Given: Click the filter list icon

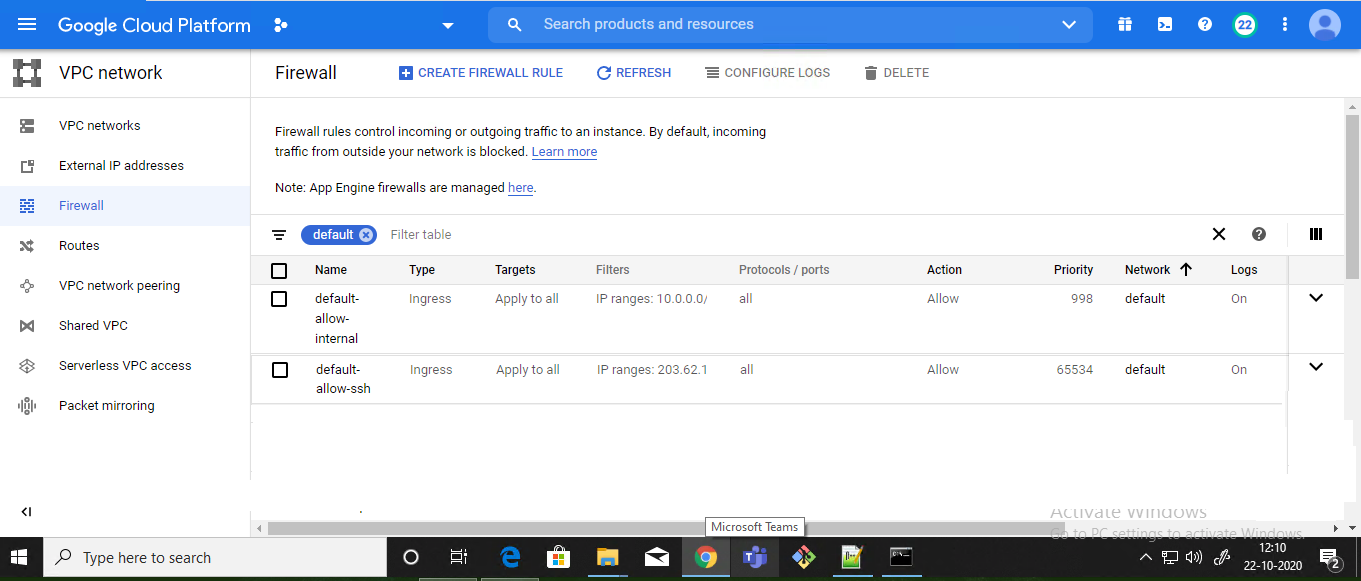Looking at the screenshot, I should point(279,235).
